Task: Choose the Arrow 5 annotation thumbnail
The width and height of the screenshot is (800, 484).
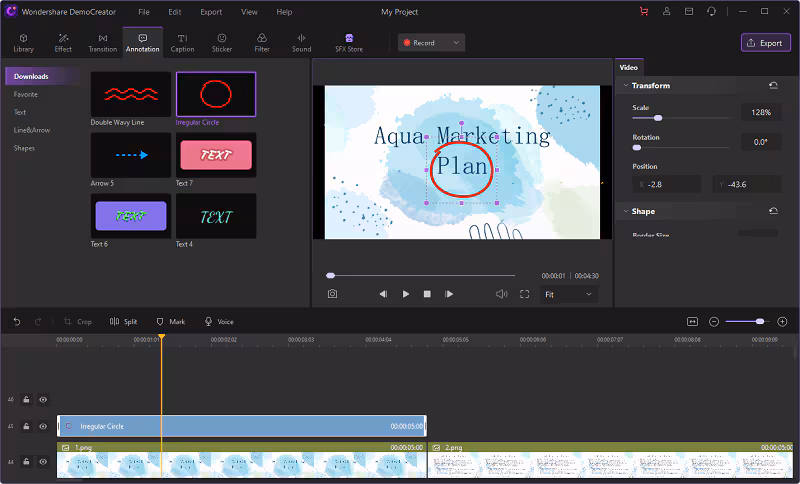Action: tap(131, 155)
